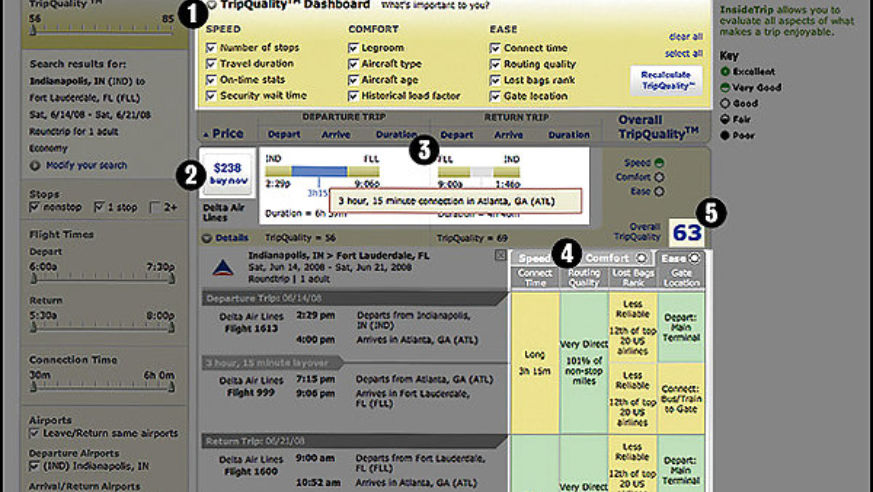Click the select all link
Viewport: 873px width, 492px height.
684,53
